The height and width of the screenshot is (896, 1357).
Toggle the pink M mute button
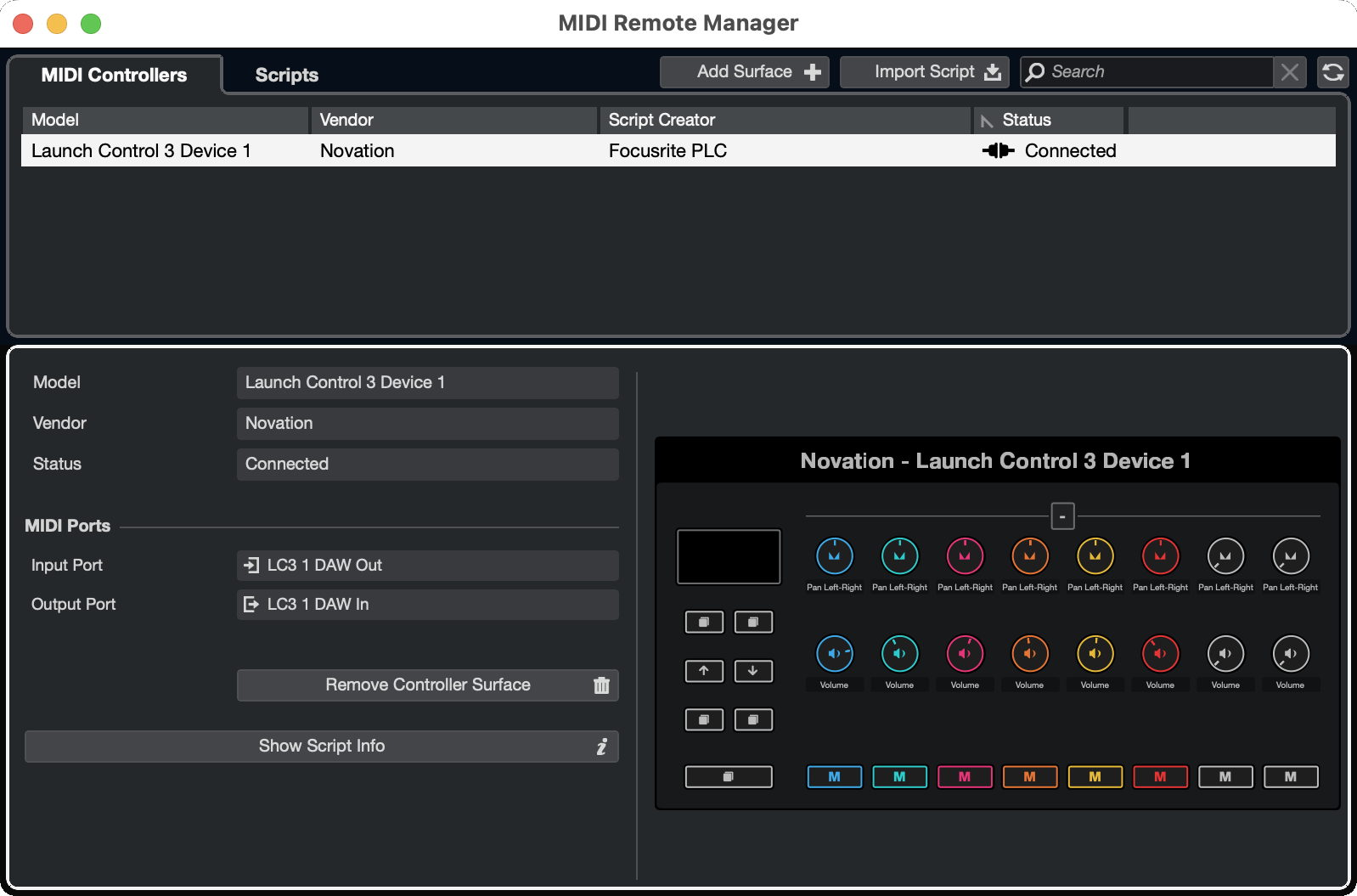(x=965, y=777)
